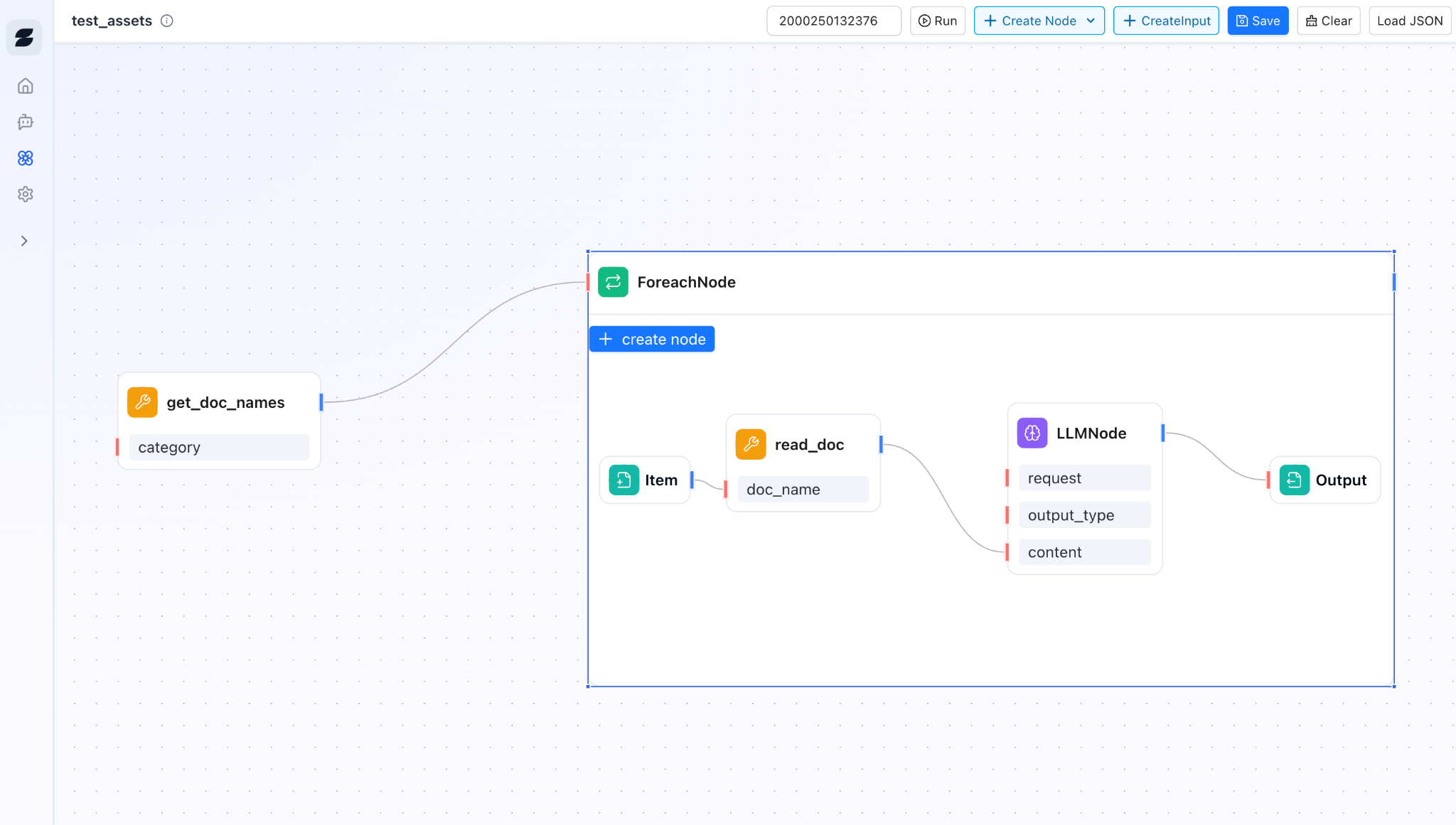The width and height of the screenshot is (1456, 825).
Task: Click the orange wrench icon on read_doc
Action: pos(751,444)
